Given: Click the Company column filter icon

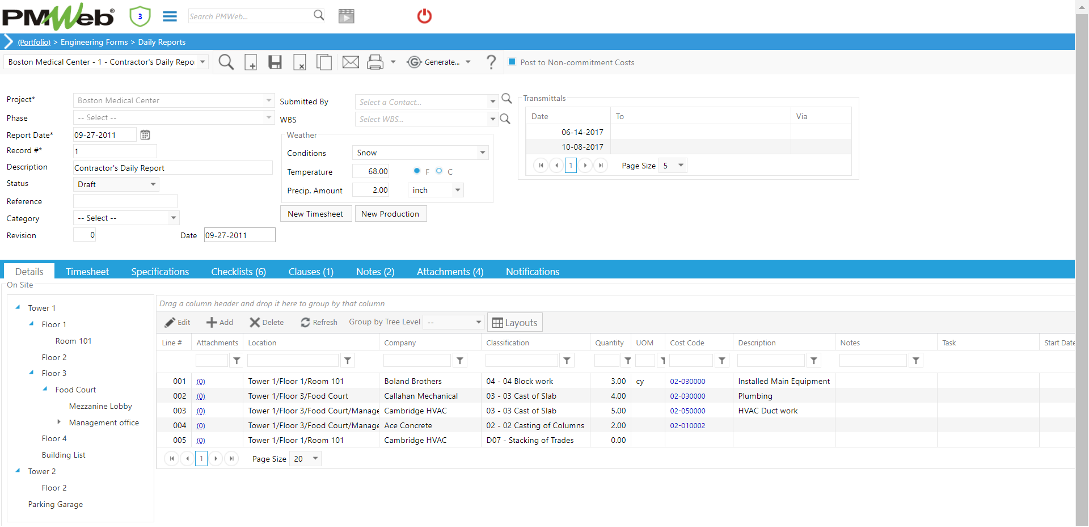Looking at the screenshot, I should [459, 360].
